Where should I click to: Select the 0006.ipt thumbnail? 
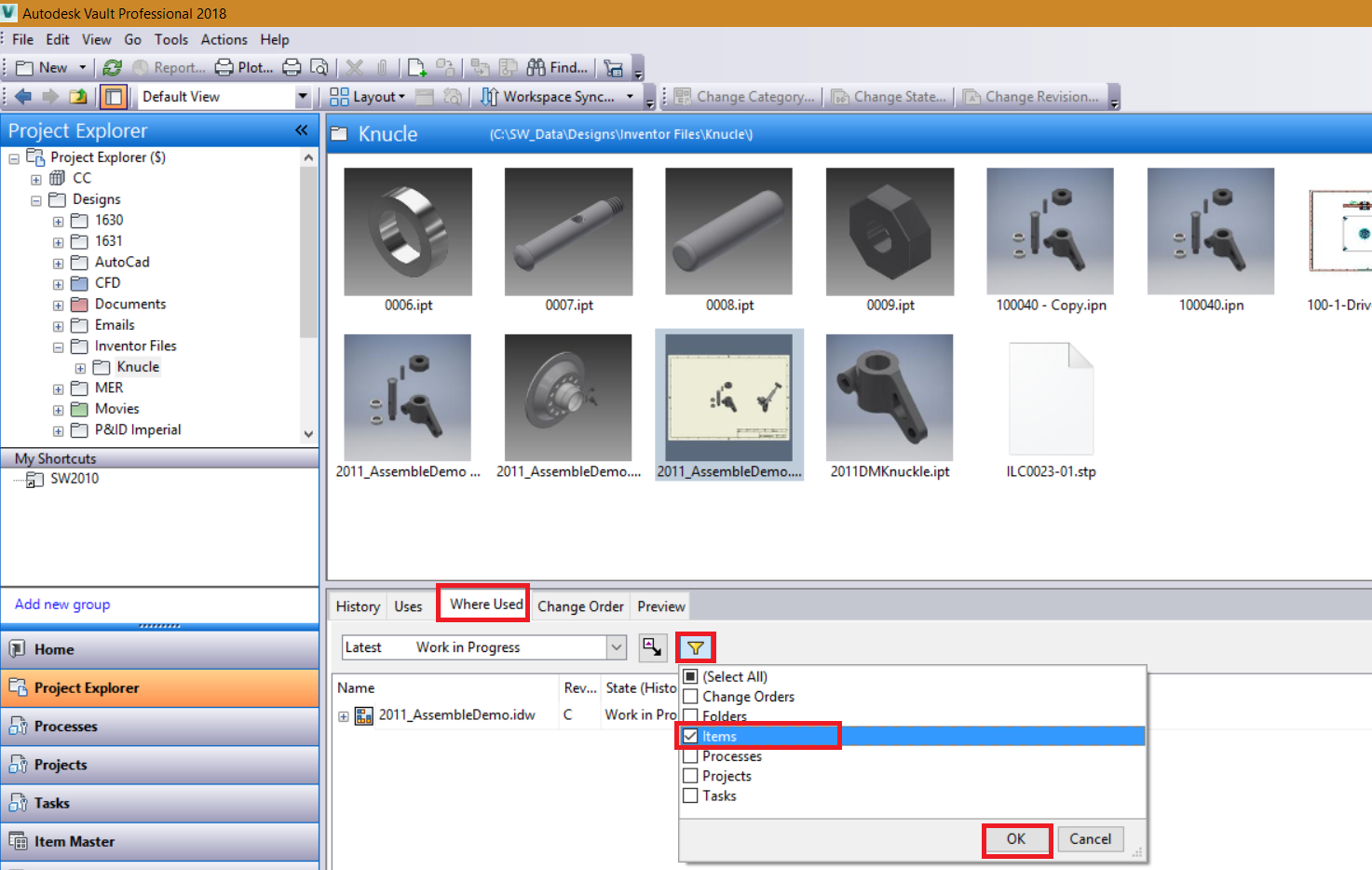408,232
